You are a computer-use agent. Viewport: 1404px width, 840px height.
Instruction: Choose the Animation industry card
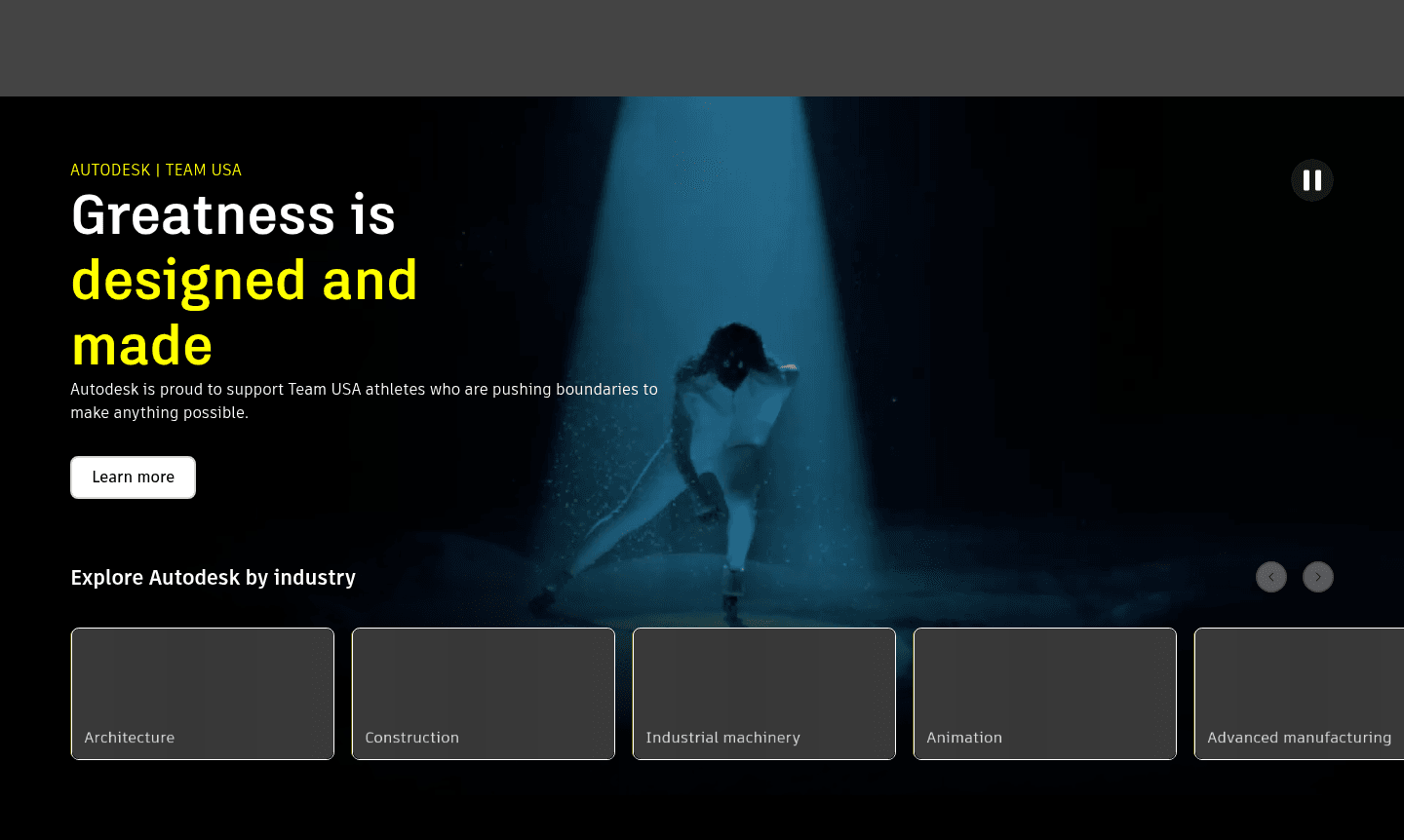[x=1045, y=694]
